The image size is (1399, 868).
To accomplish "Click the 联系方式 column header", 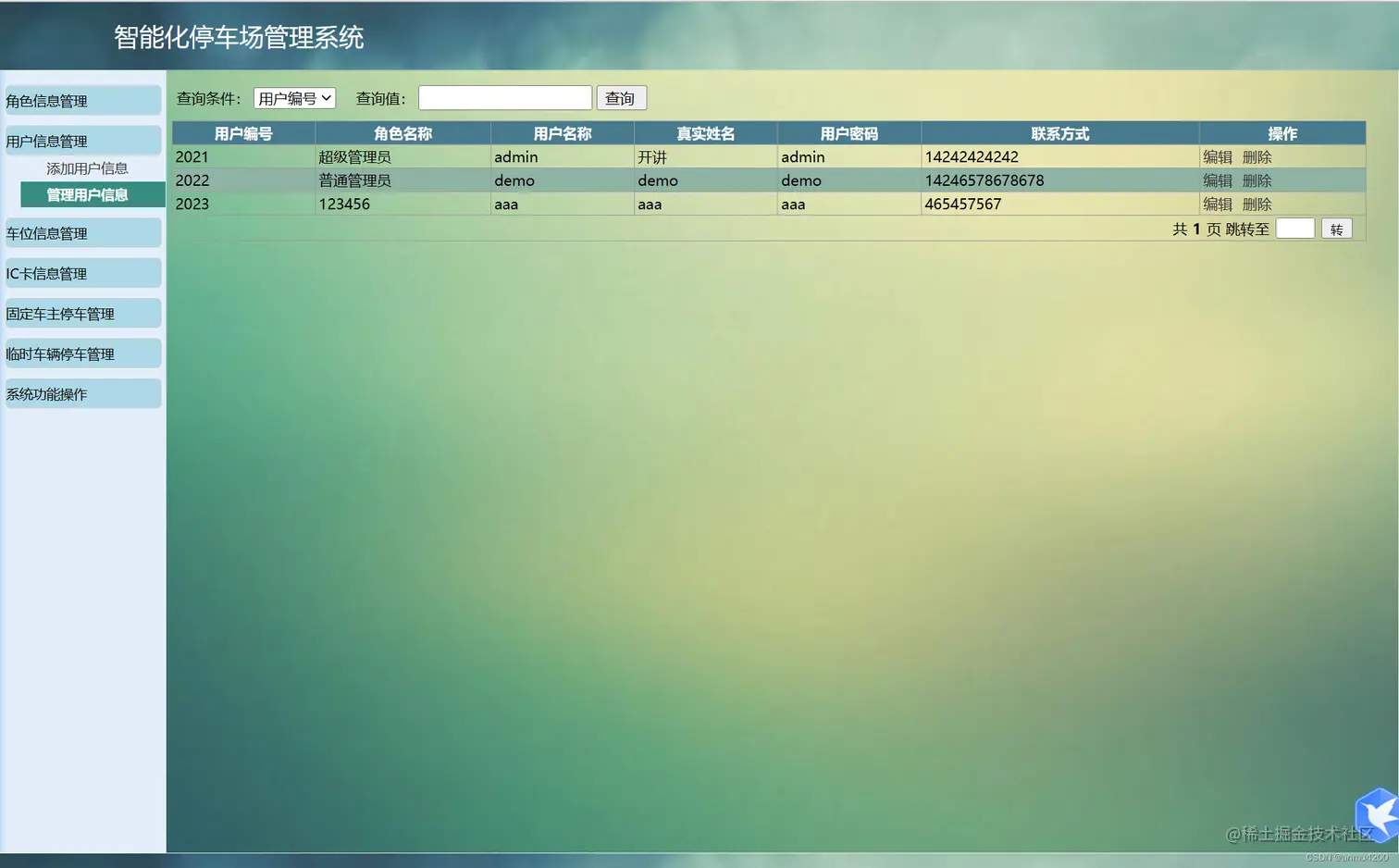I will [x=1060, y=133].
